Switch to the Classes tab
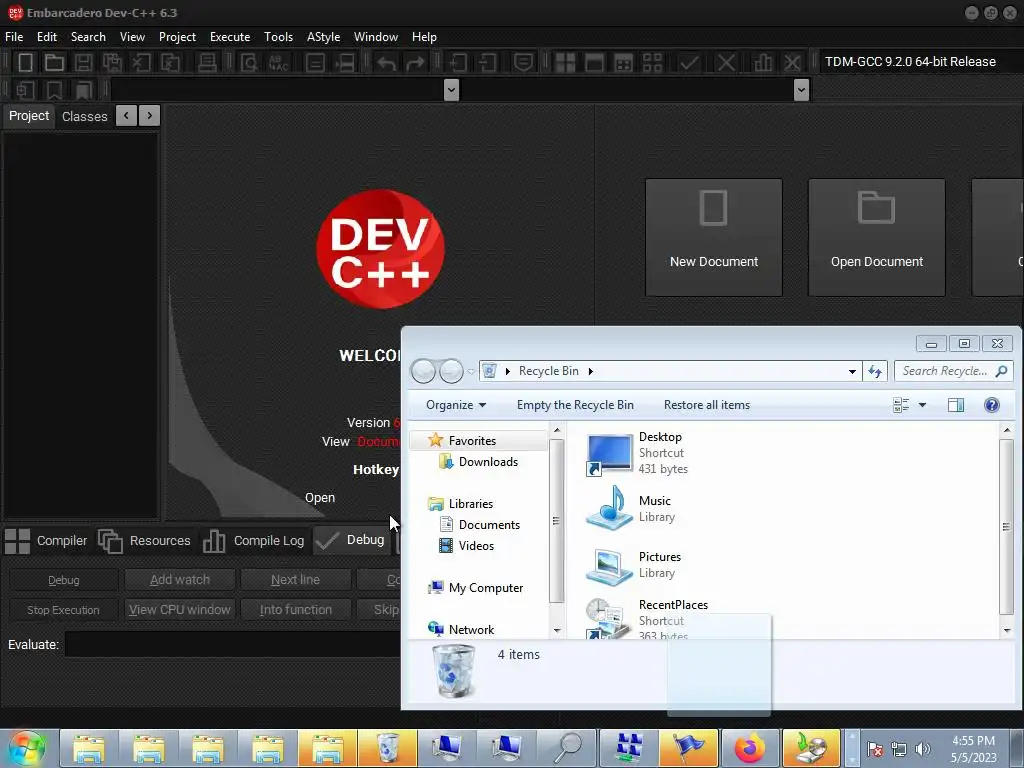 [84, 116]
